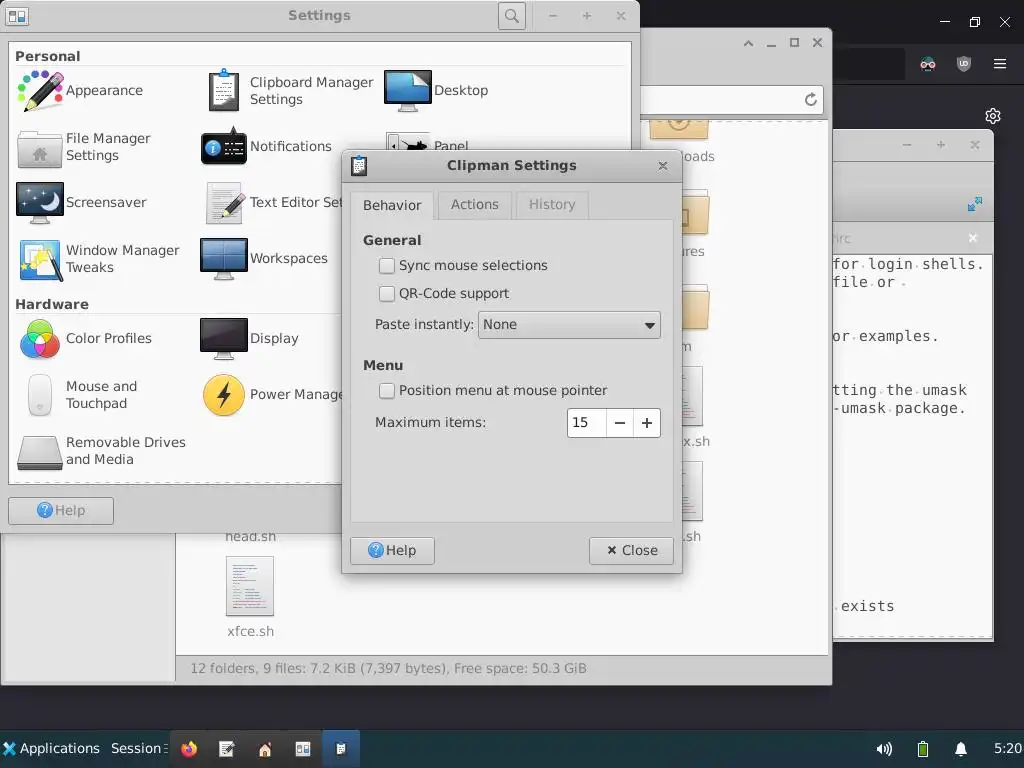Open Power Manager icon
Viewport: 1024px width, 768px height.
pos(223,394)
